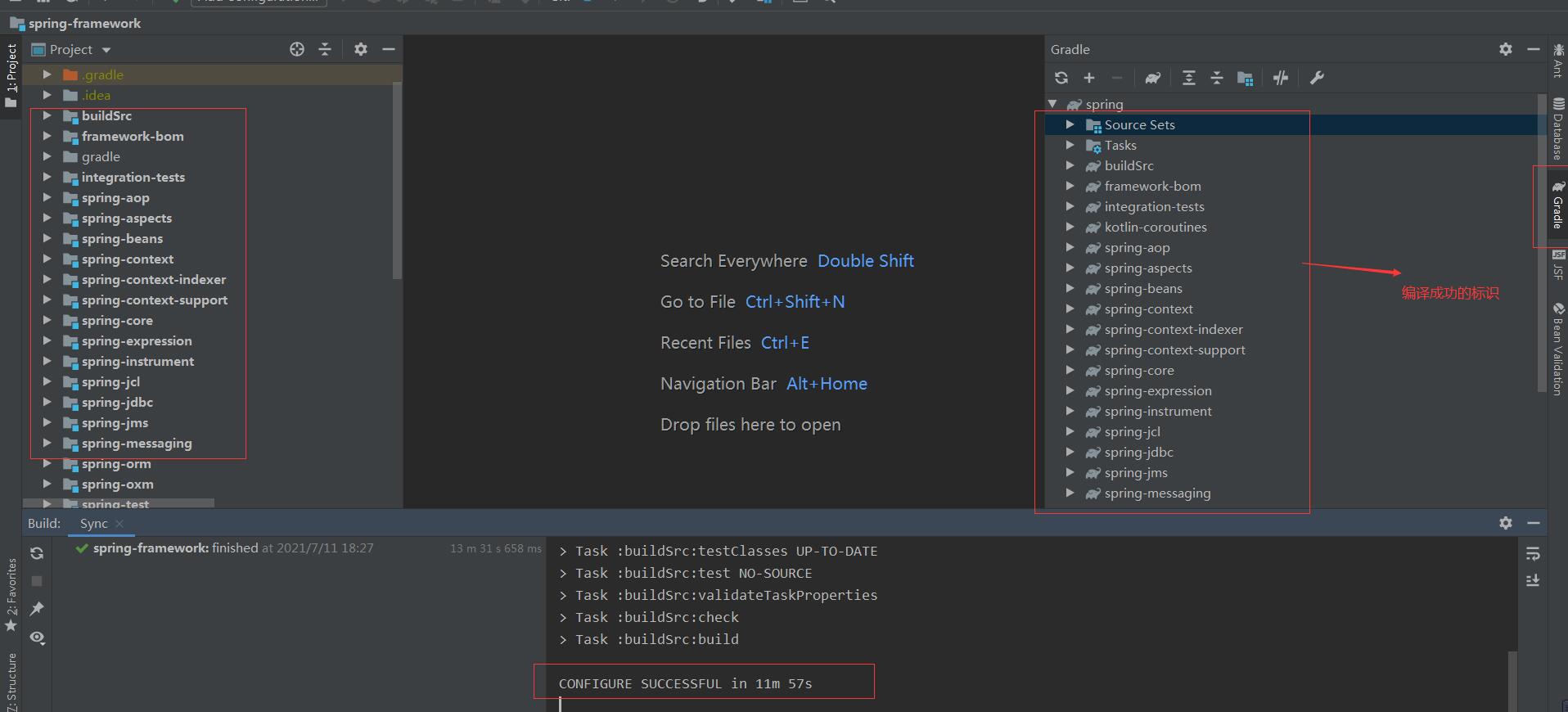Viewport: 1568px width, 712px height.
Task: Link a Gradle project with the plus icon
Action: [1089, 78]
